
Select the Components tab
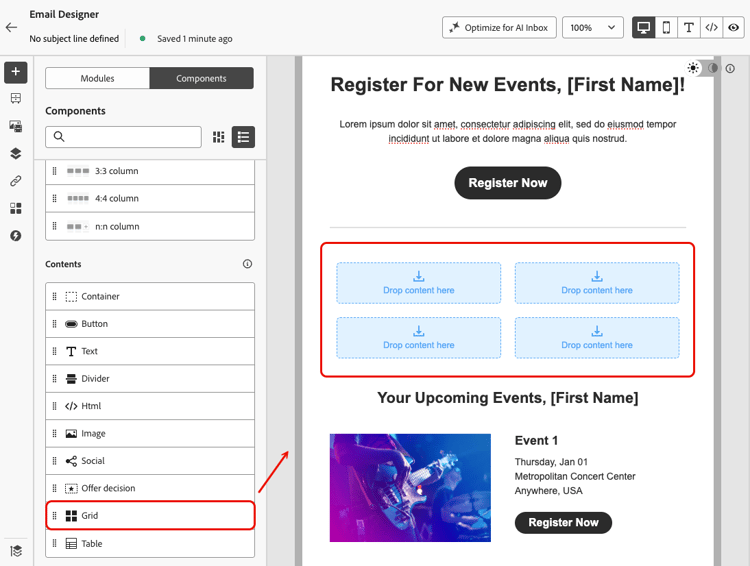[x=201, y=78]
